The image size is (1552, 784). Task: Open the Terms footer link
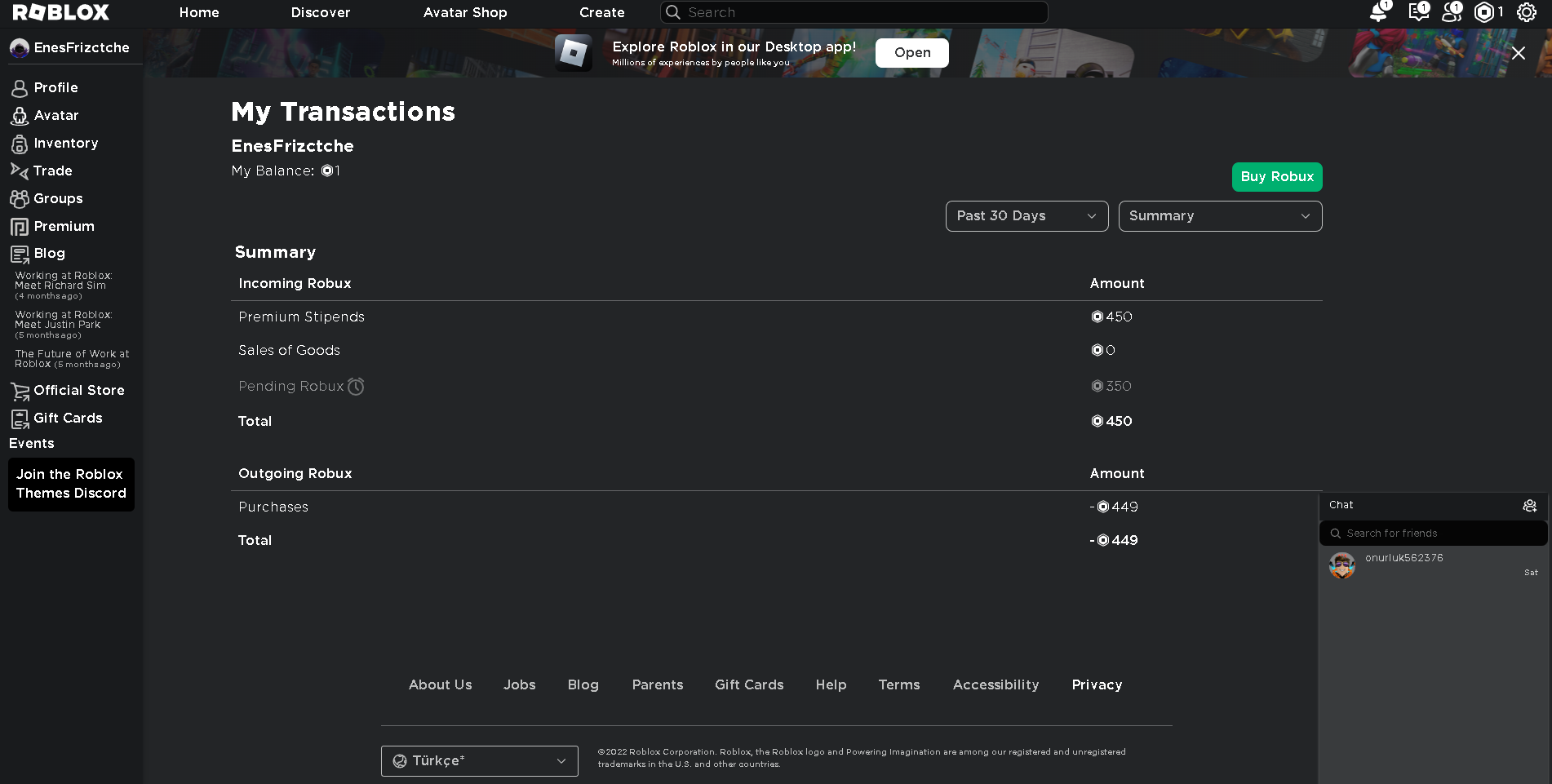899,685
